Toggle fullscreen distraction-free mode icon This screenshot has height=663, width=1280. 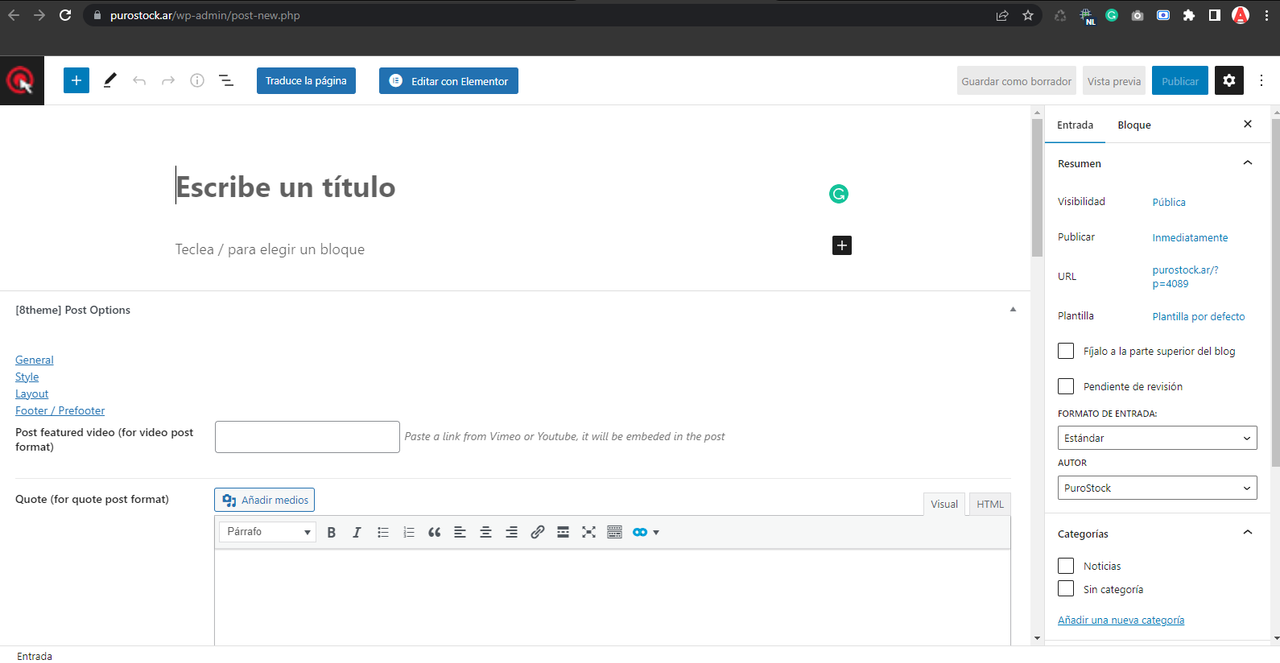(x=589, y=532)
